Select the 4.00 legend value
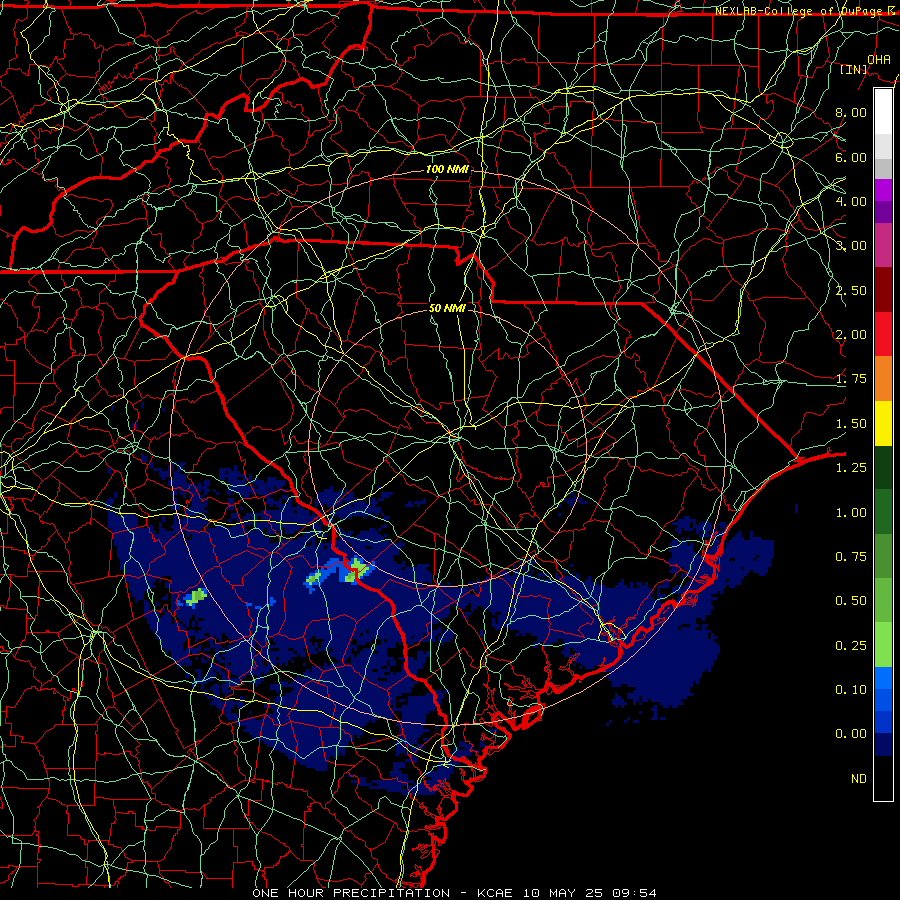Image resolution: width=900 pixels, height=900 pixels. coord(851,201)
